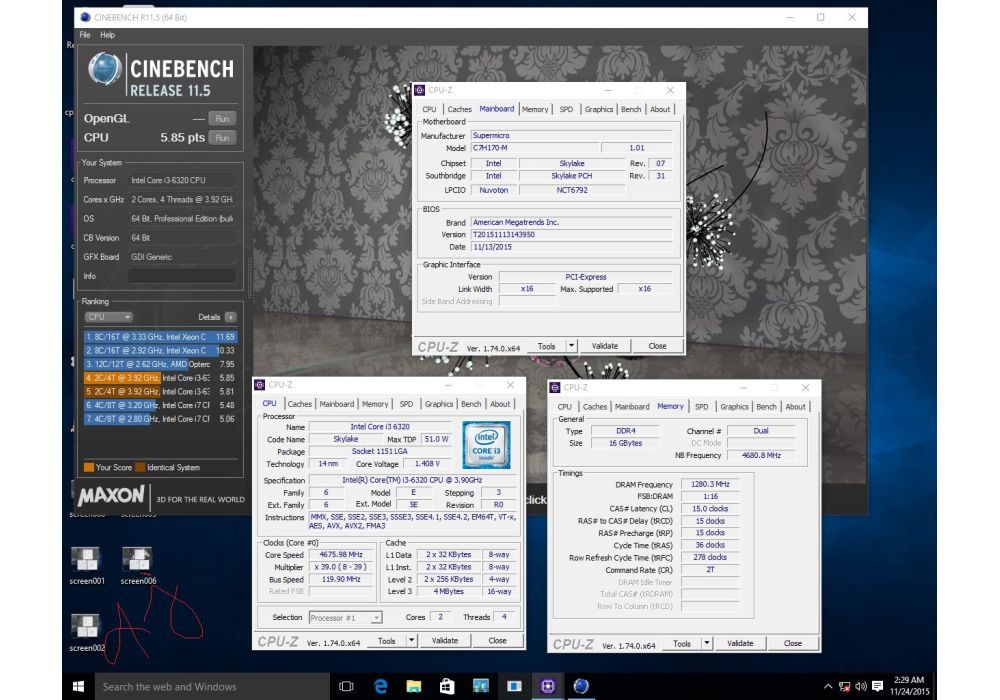Select ranking row 1, the 8C/16T @ 3.33 GHz Xeon
The height and width of the screenshot is (700, 1000).
(x=160, y=337)
